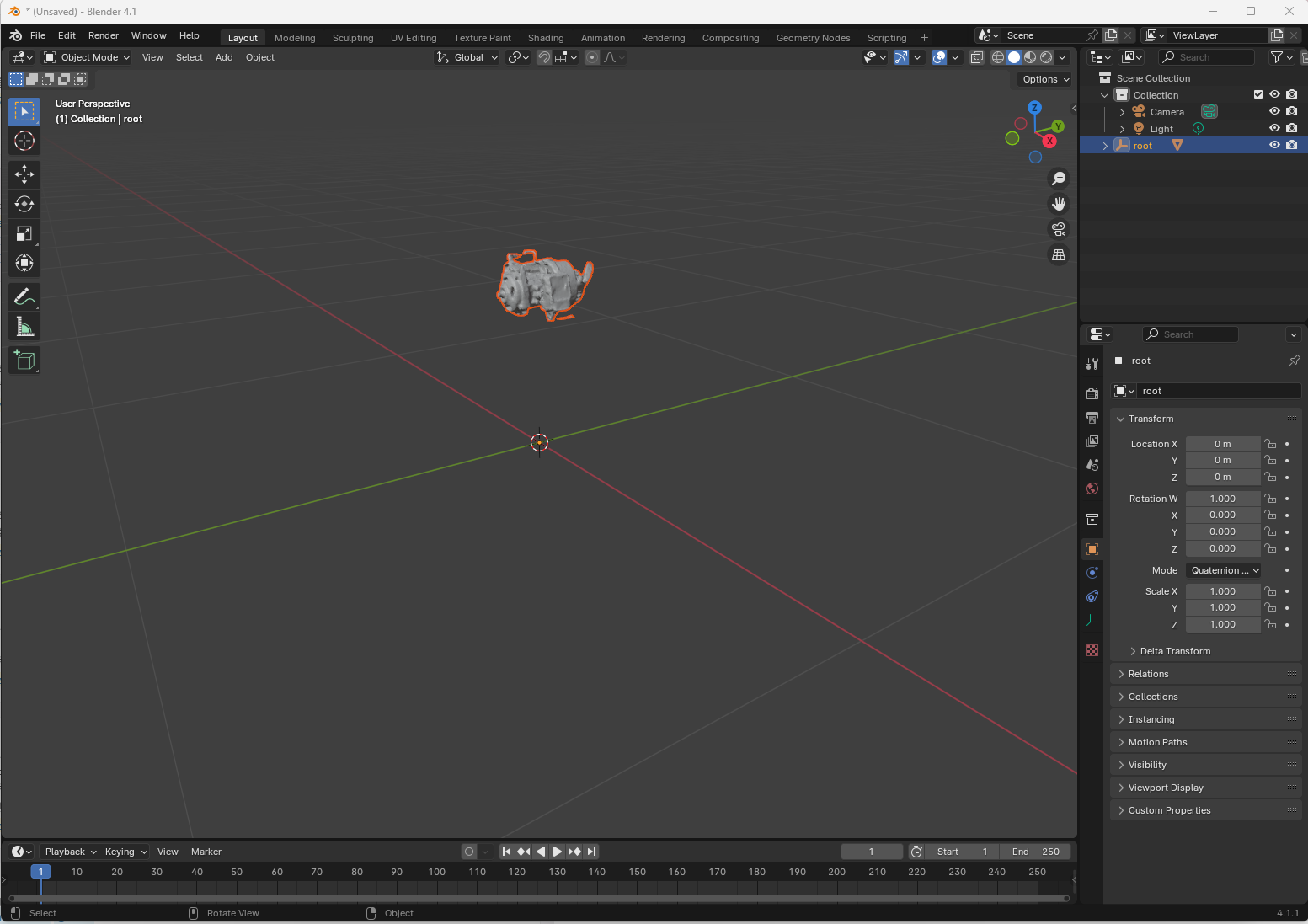Open the Render menu
The width and height of the screenshot is (1308, 924).
[x=104, y=35]
